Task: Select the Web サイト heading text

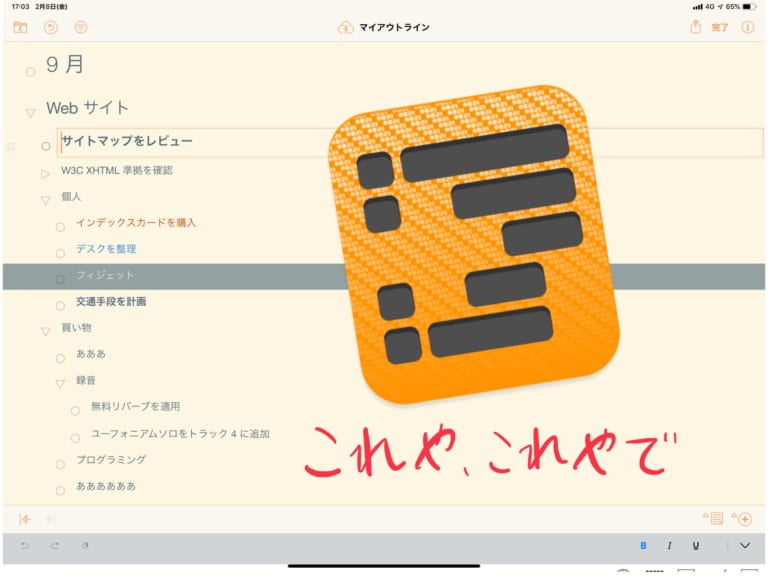Action: (87, 108)
